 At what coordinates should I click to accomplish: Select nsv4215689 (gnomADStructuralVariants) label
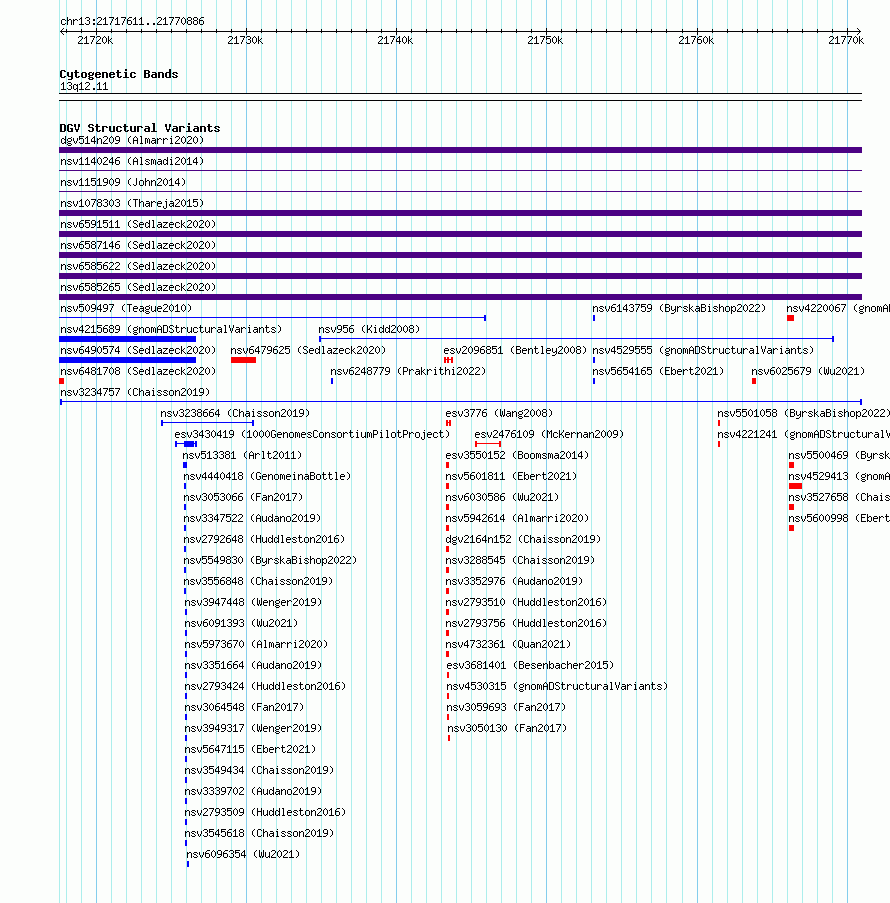click(x=171, y=329)
